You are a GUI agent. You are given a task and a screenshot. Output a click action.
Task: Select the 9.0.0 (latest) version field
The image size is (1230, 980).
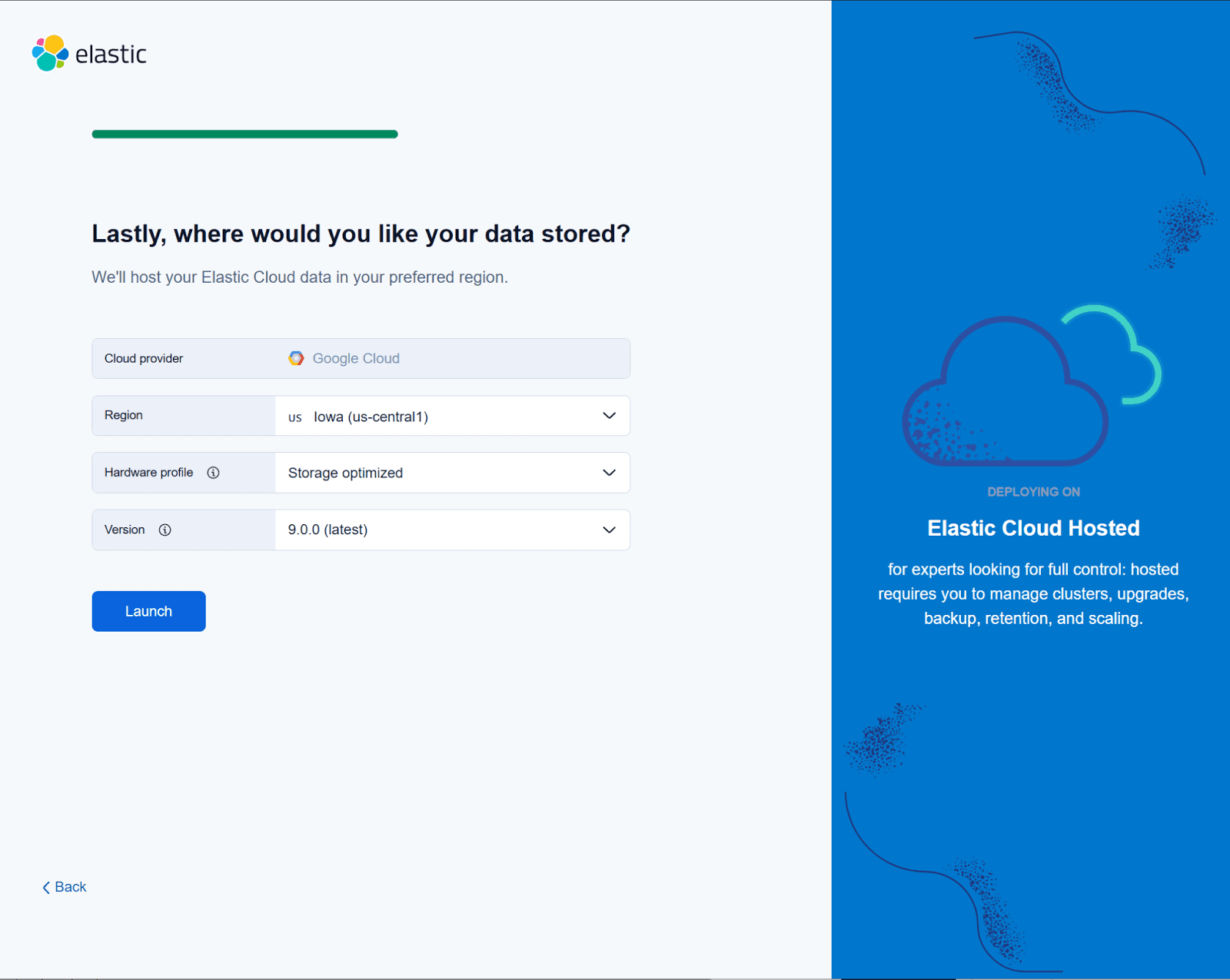pos(452,530)
